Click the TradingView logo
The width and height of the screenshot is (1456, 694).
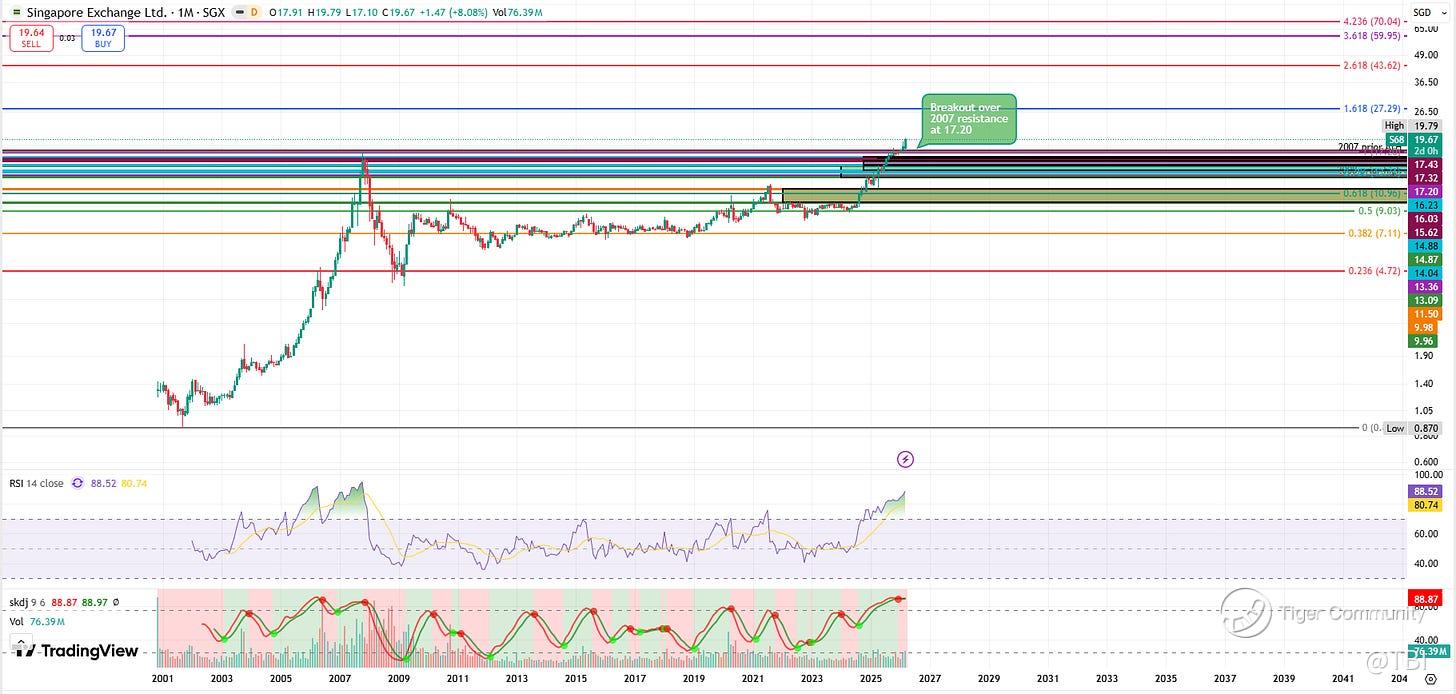pos(76,651)
